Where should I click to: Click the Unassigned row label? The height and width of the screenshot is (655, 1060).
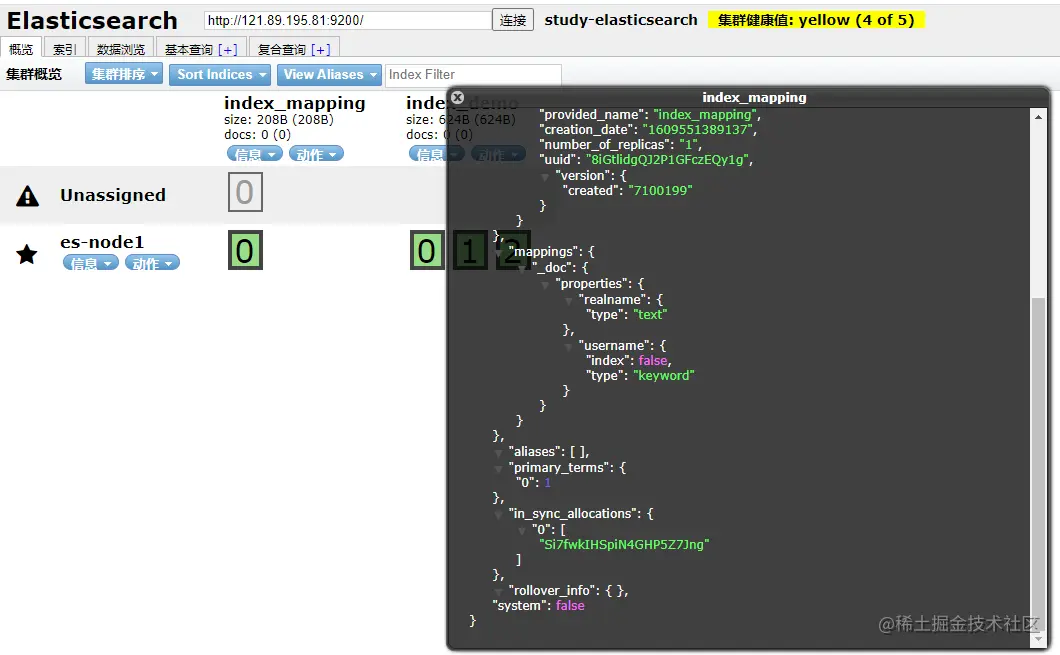[112, 195]
